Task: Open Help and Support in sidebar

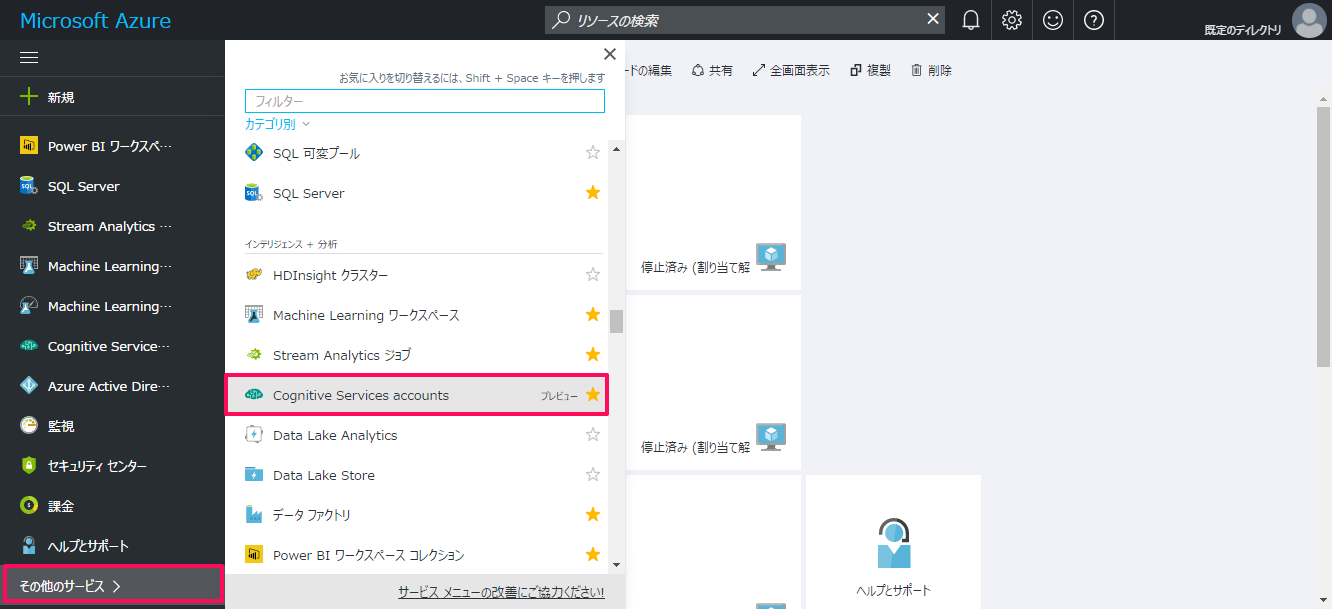Action: pyautogui.click(x=112, y=546)
